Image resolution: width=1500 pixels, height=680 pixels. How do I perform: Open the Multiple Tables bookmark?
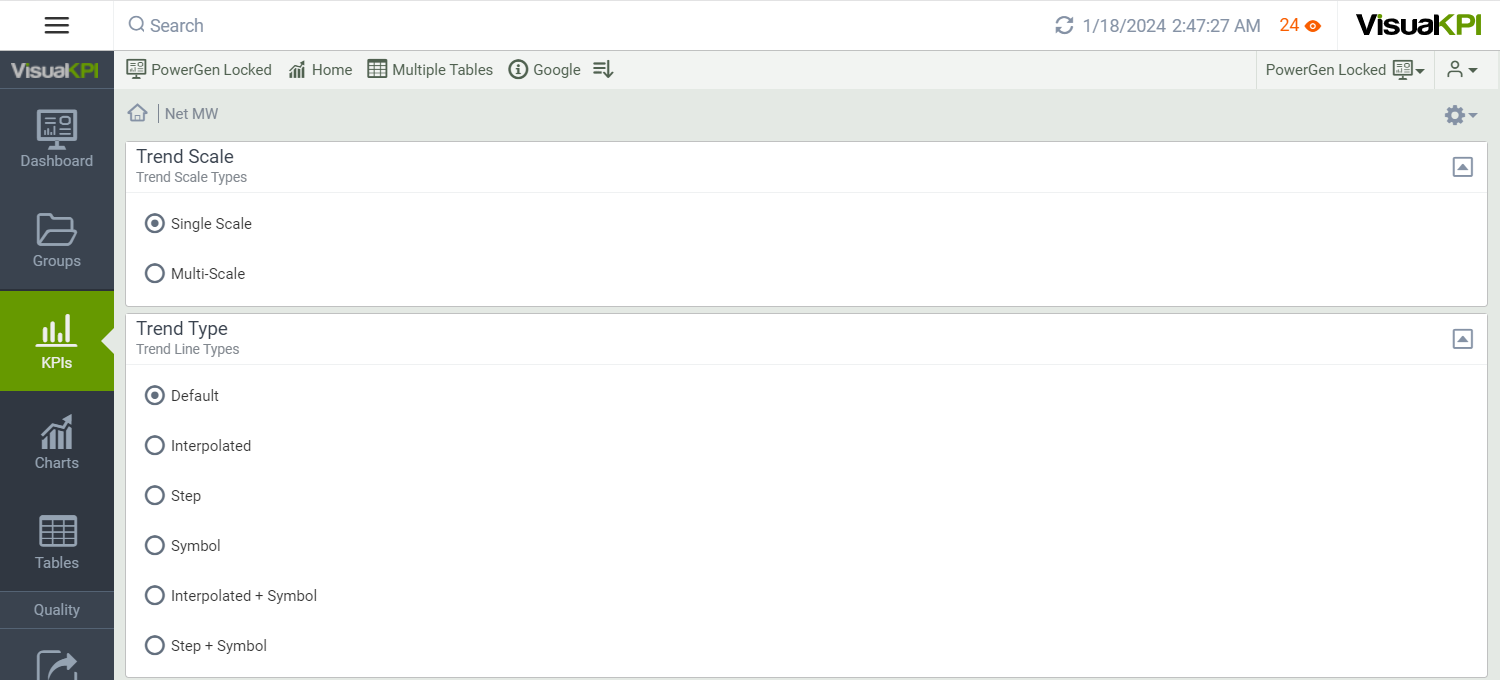430,69
